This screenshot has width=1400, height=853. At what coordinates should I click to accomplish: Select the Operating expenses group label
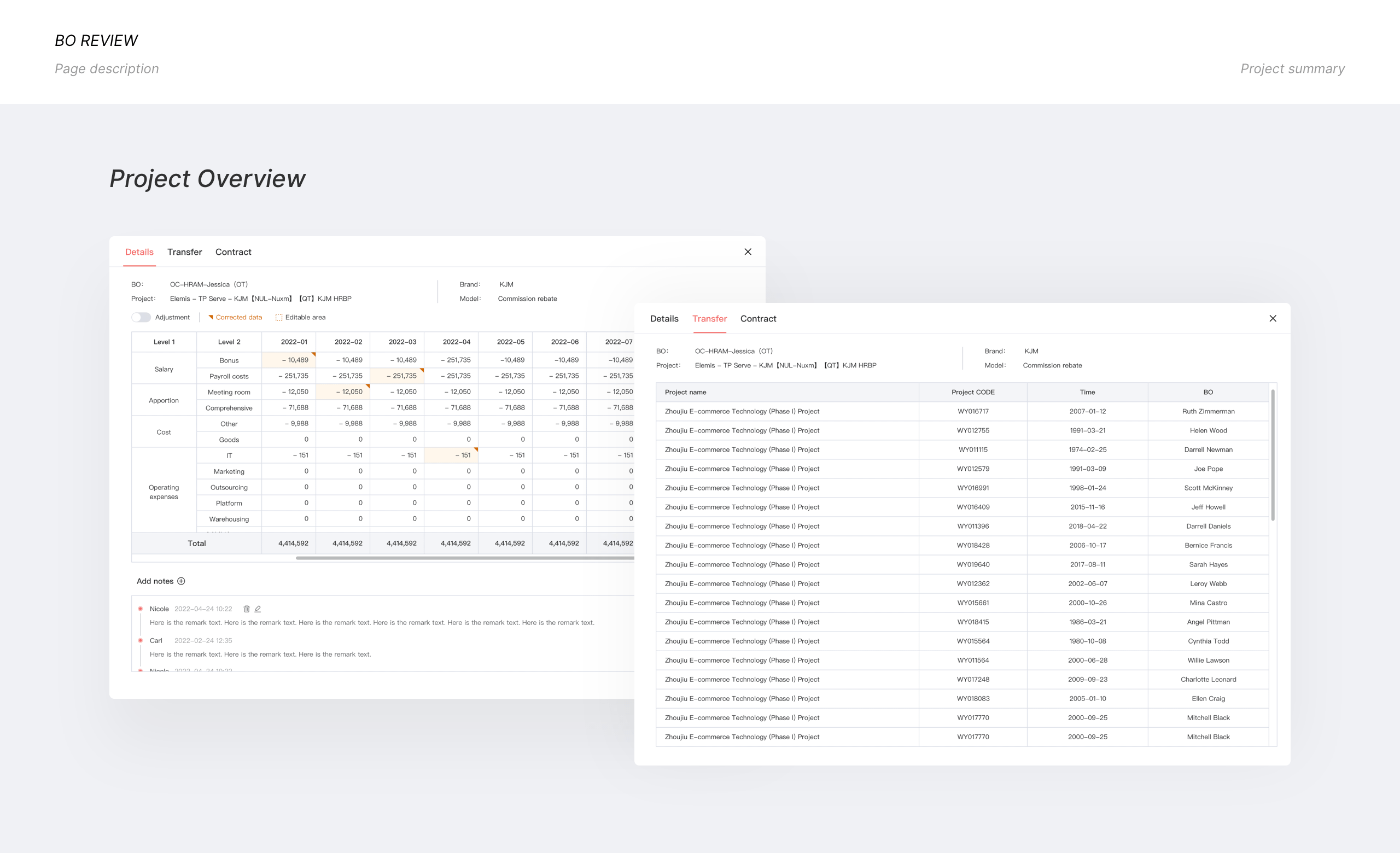tap(164, 492)
